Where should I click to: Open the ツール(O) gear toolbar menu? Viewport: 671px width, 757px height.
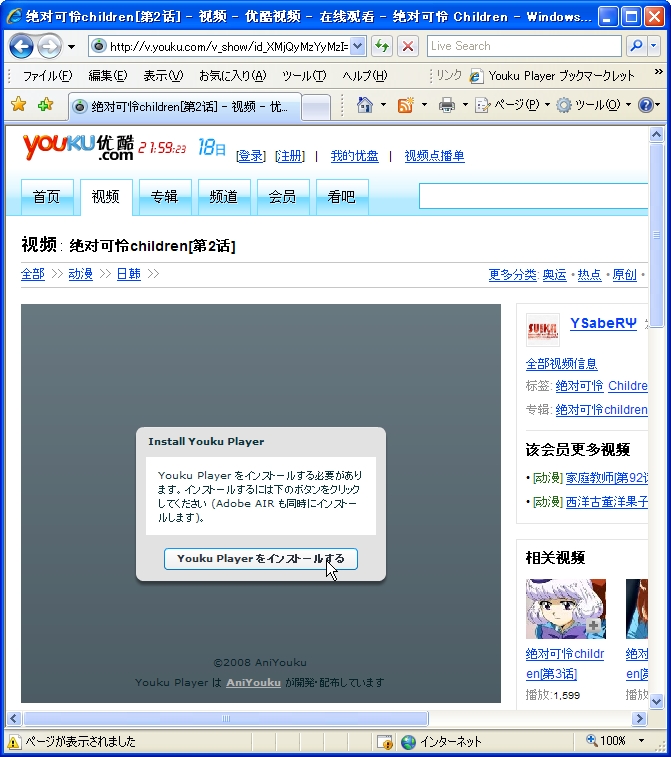(x=593, y=104)
